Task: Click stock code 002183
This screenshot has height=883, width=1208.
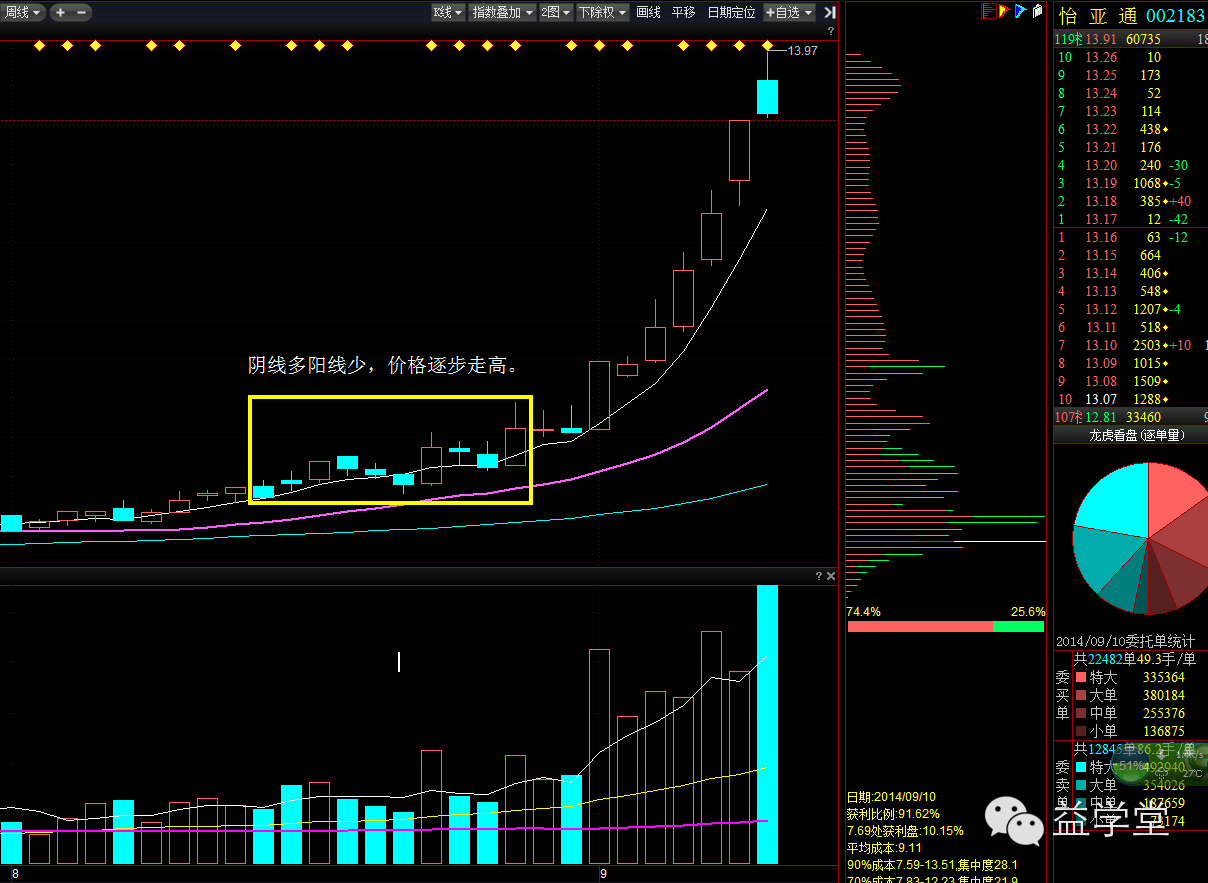Action: [1176, 16]
